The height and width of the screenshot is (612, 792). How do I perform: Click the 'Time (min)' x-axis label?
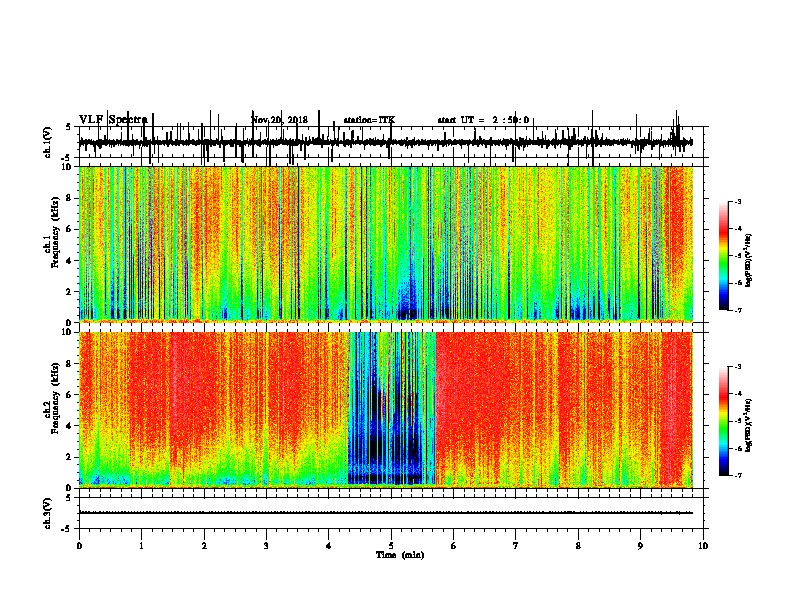click(400, 555)
